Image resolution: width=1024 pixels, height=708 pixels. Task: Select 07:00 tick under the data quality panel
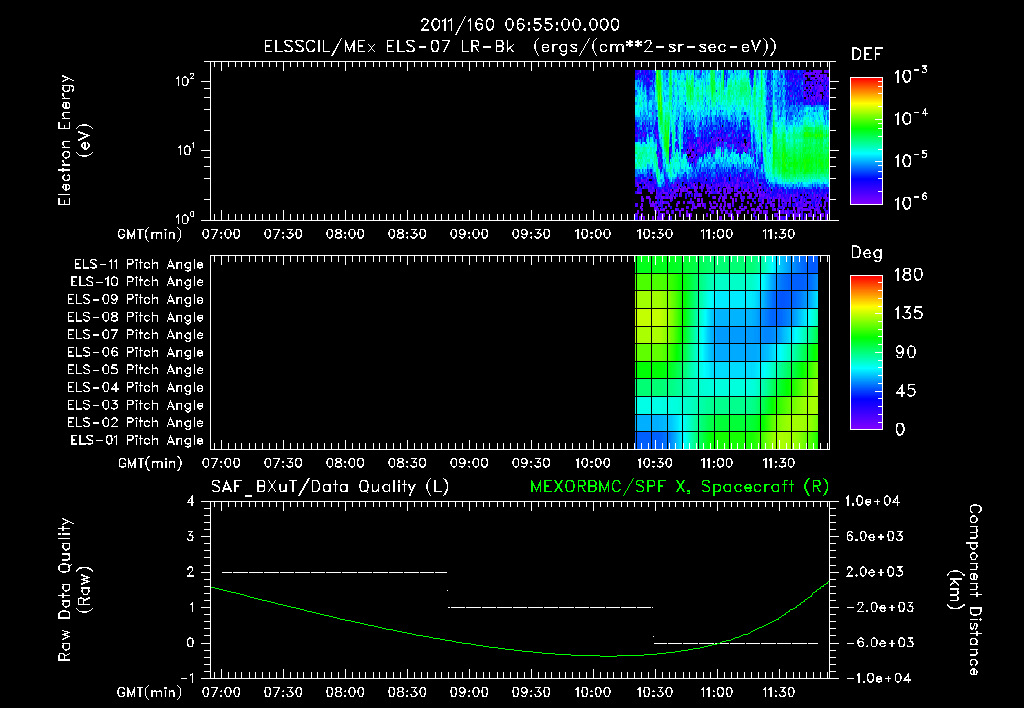221,692
